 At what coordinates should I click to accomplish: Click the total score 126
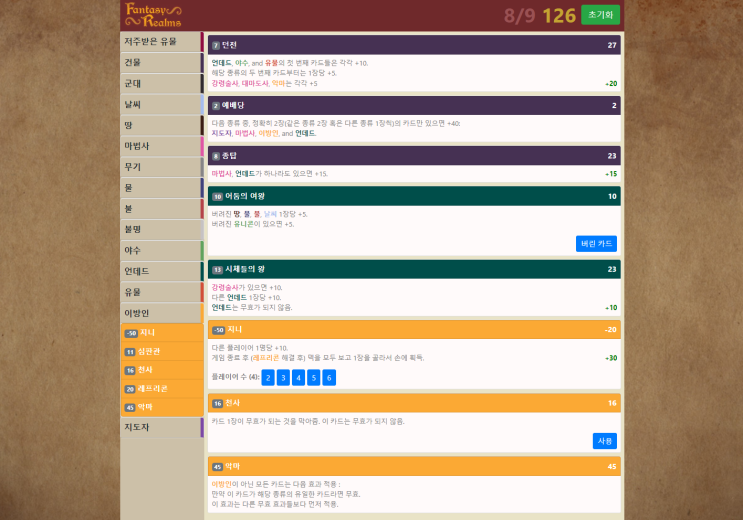tap(559, 16)
